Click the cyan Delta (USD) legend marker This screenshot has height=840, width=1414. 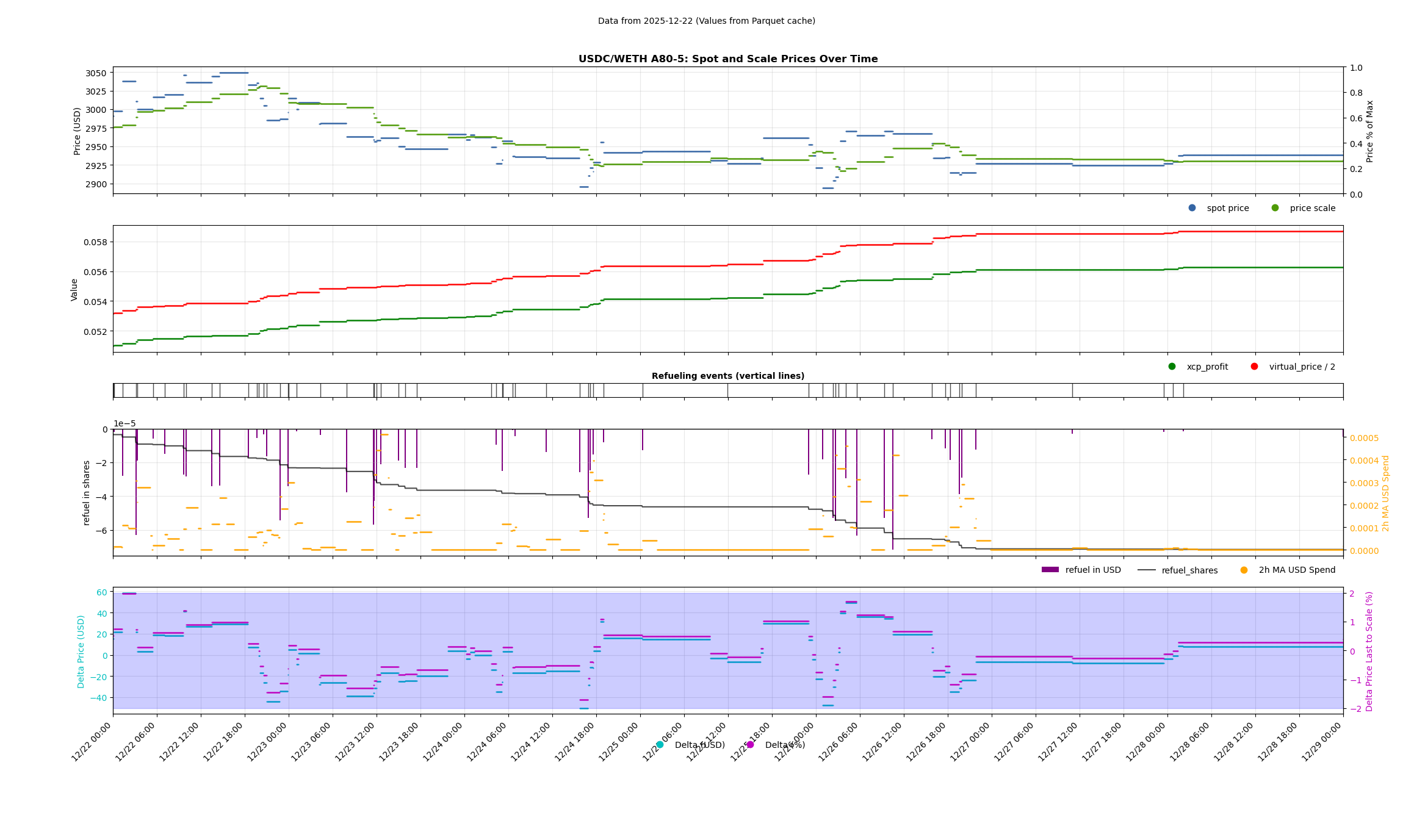(x=660, y=745)
